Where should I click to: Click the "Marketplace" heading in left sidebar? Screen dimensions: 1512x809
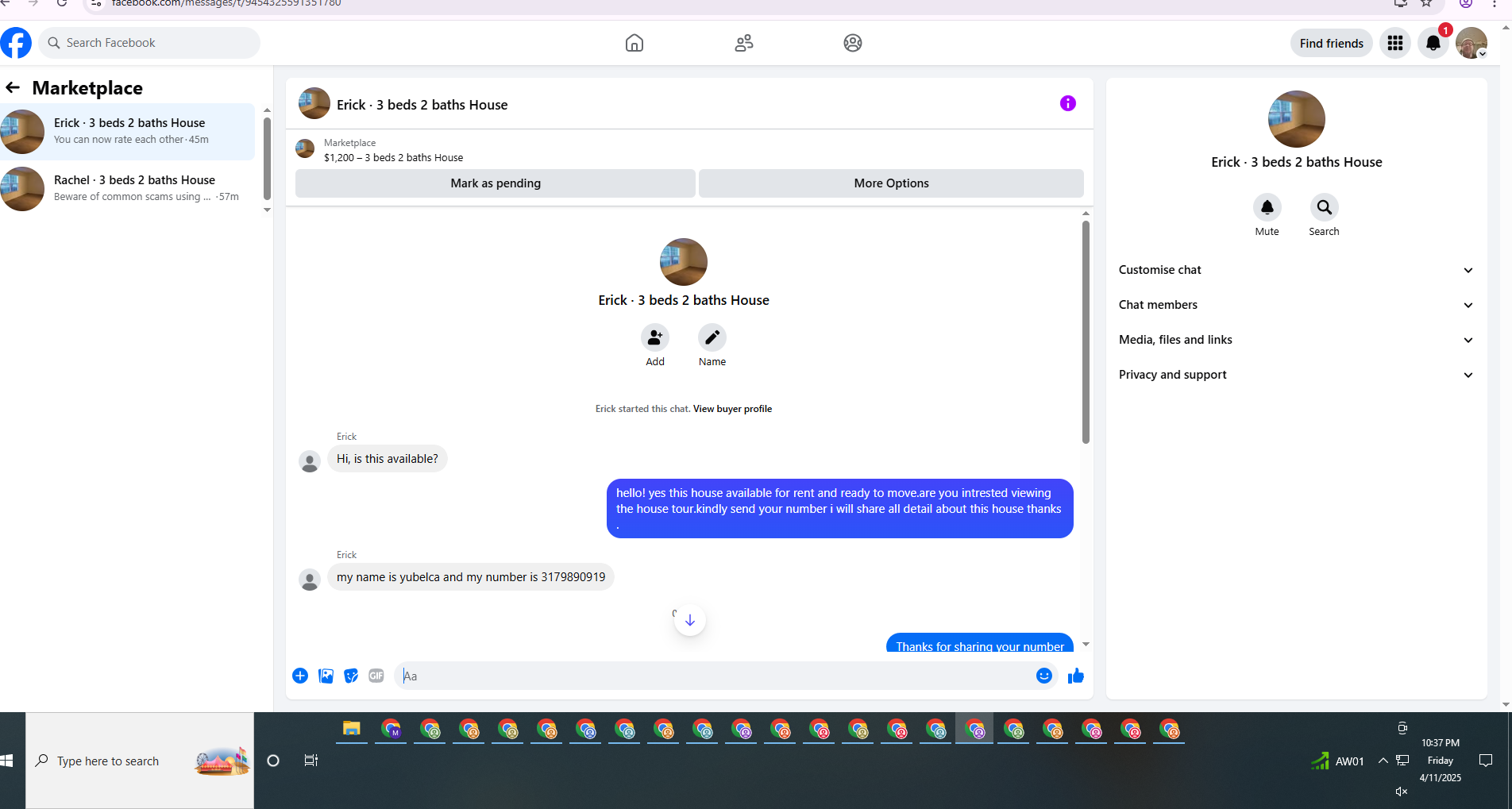pyautogui.click(x=87, y=88)
